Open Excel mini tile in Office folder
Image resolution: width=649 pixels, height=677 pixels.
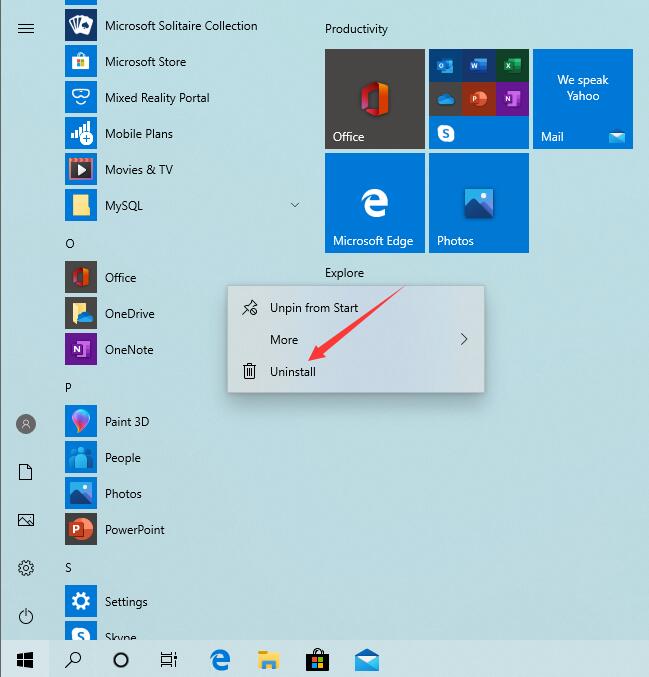512,66
